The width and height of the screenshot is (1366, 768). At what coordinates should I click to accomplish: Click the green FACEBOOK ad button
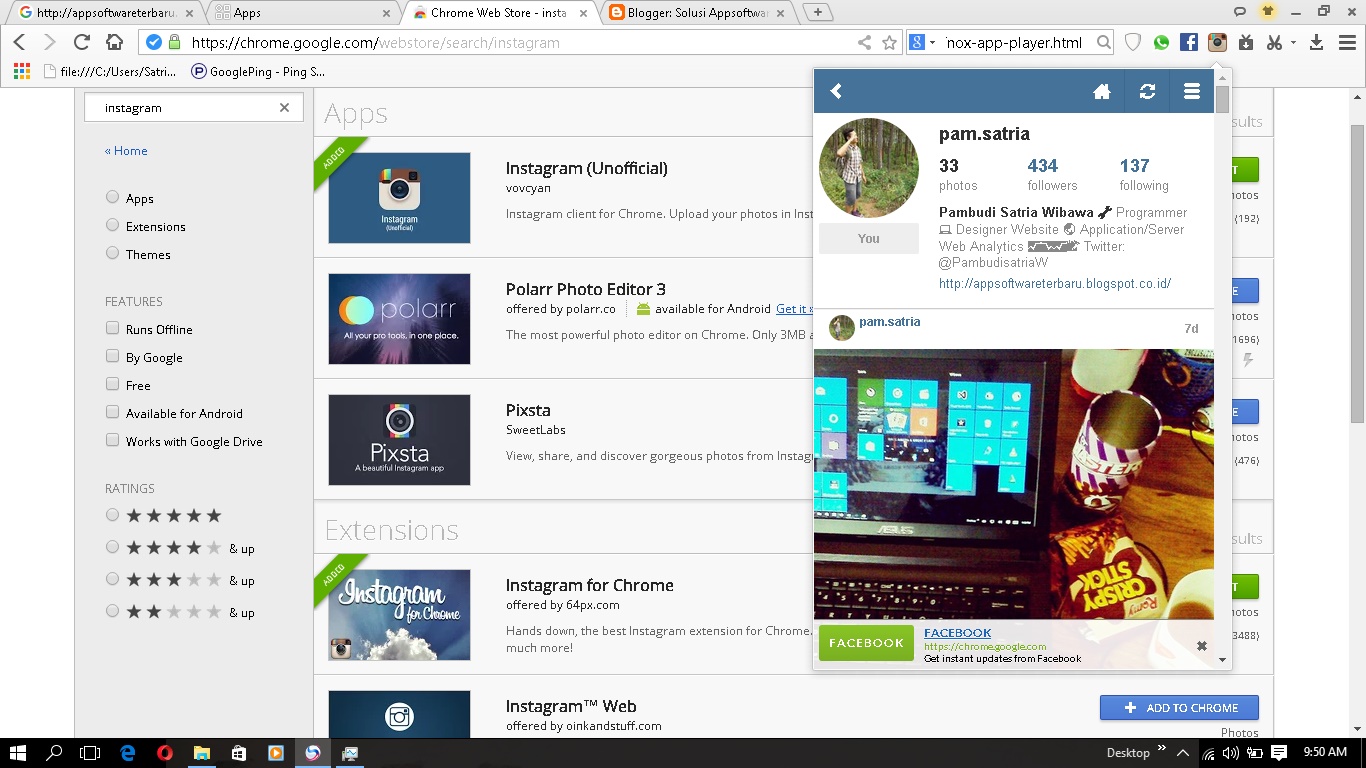click(x=866, y=643)
